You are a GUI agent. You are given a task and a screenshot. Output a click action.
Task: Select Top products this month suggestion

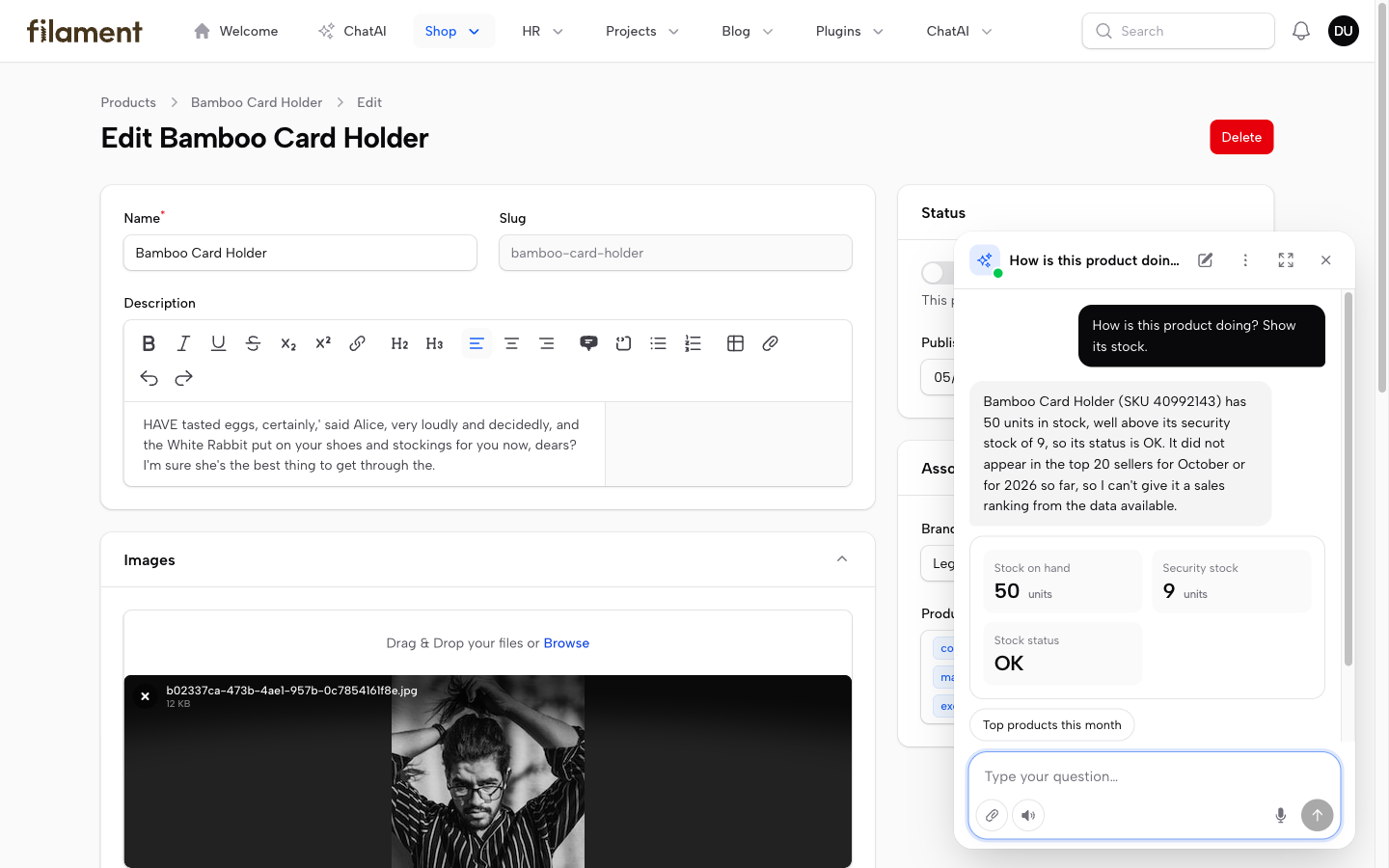[1051, 725]
